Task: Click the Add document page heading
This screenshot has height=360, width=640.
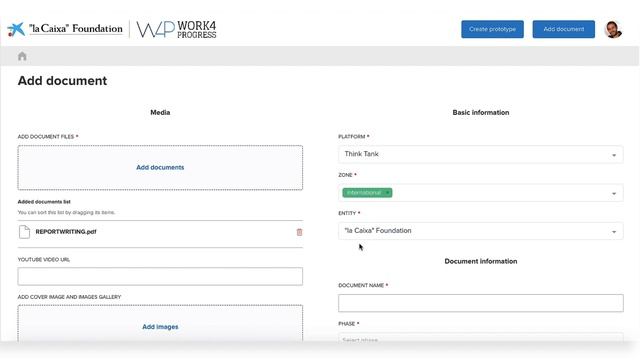Action: (62, 81)
